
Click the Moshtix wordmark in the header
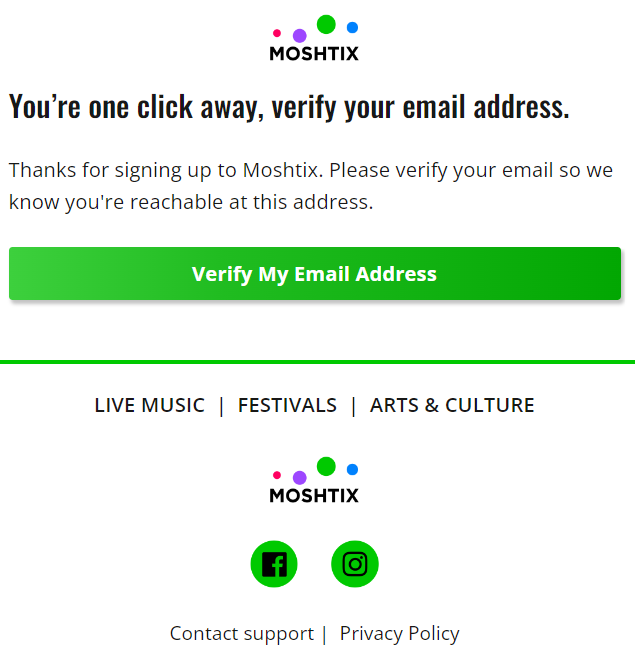314,54
